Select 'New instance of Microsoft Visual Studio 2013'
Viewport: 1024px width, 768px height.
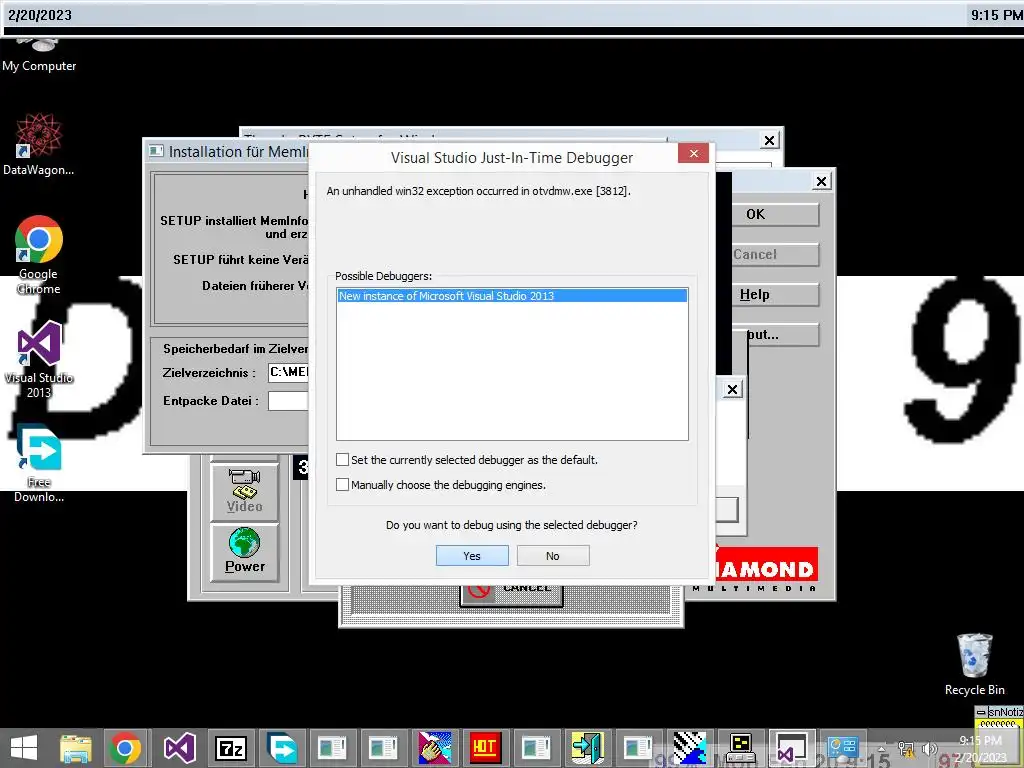click(x=512, y=296)
